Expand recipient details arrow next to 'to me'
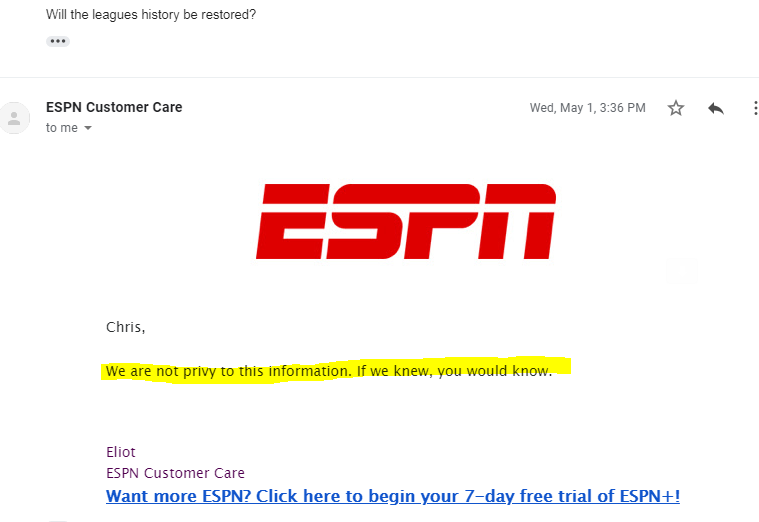This screenshot has width=759, height=522. tap(88, 128)
